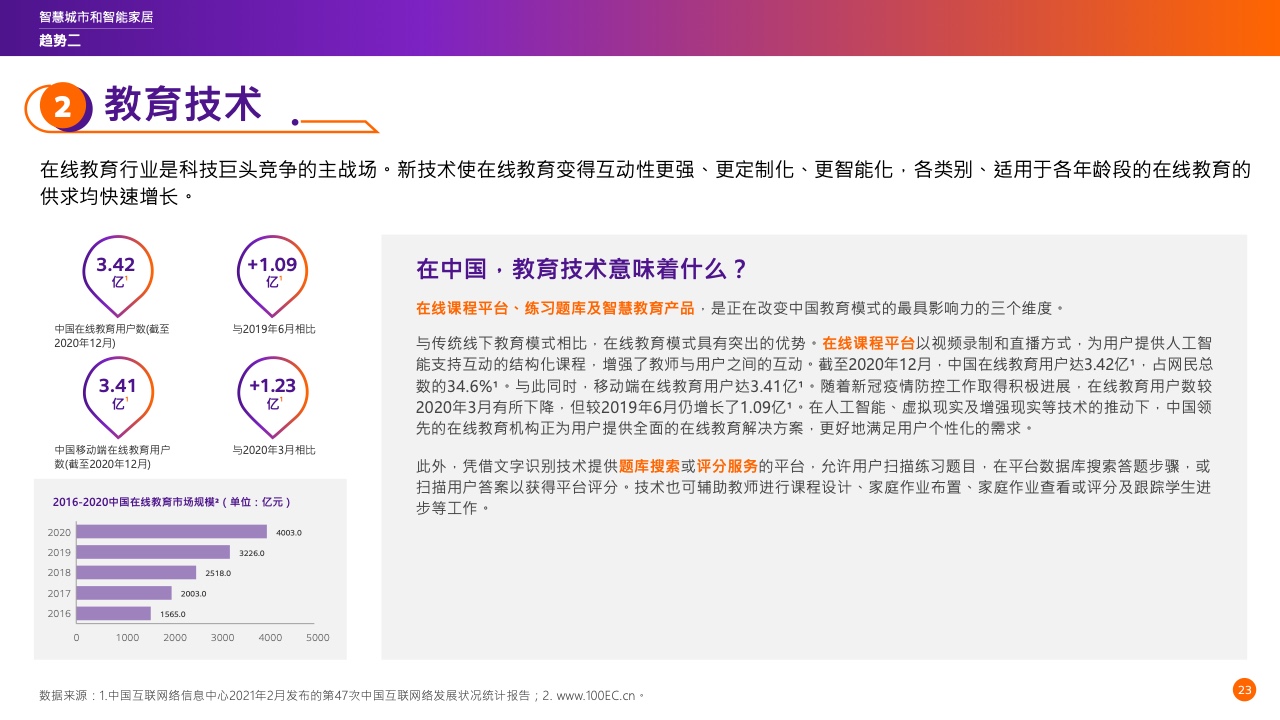
Task: Click the 2018 bar labeled 2518.0
Action: click(136, 573)
